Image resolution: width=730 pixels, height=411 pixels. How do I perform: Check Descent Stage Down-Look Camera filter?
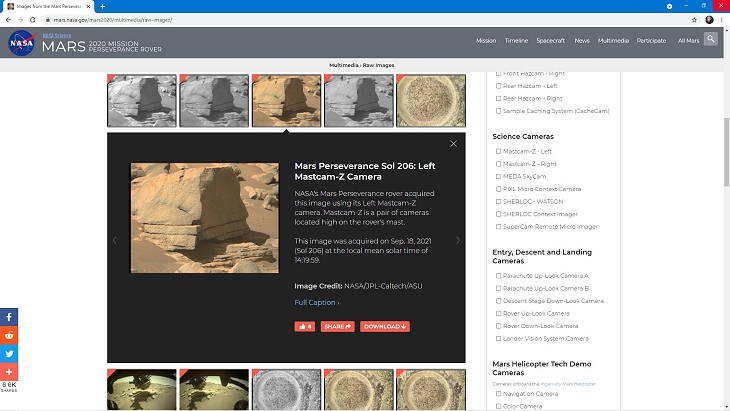499,301
